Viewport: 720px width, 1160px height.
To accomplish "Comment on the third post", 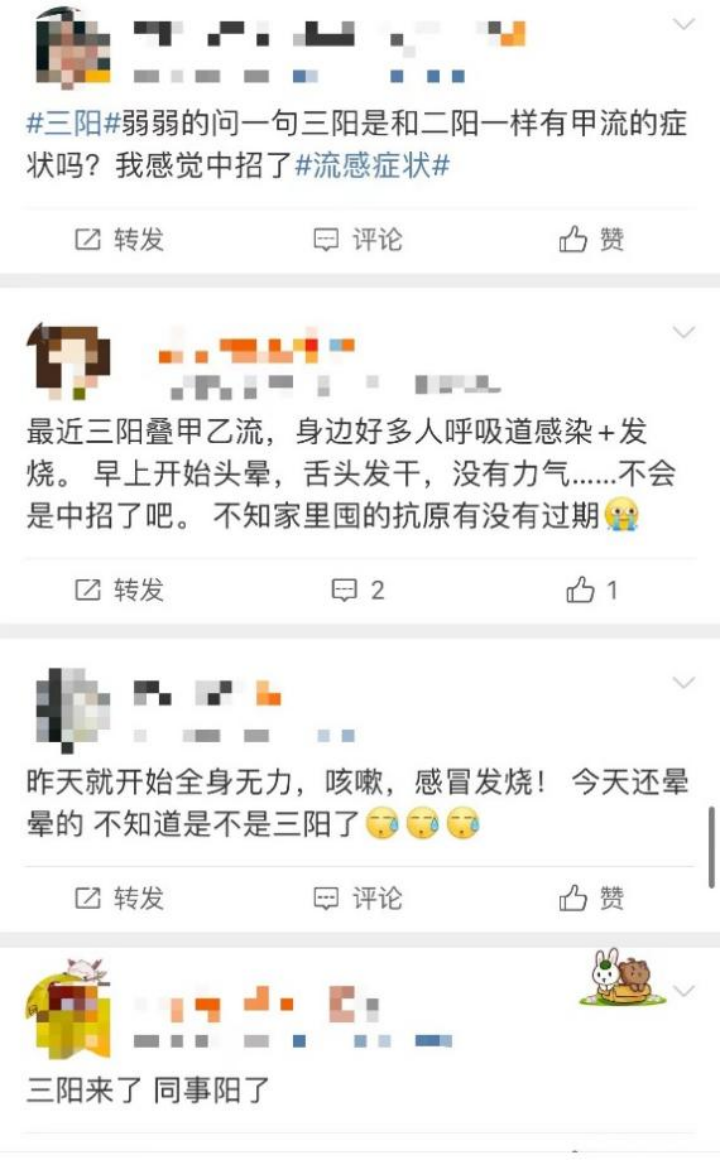I will (x=358, y=898).
